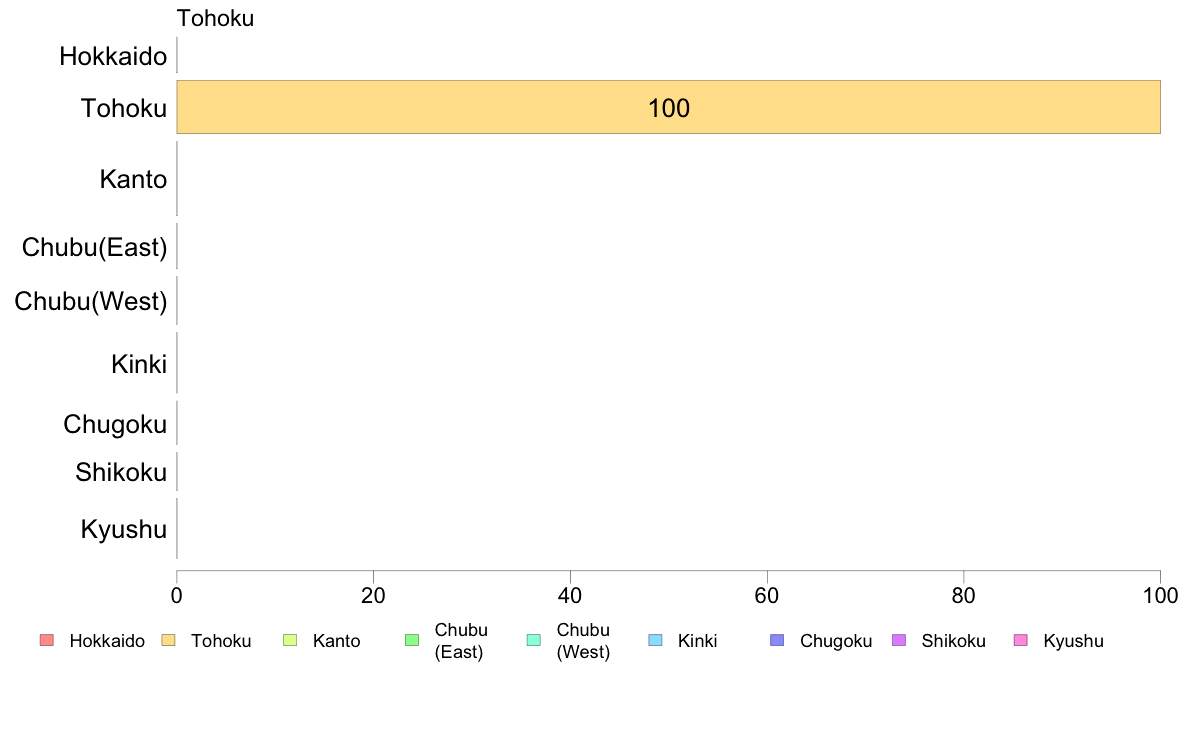The image size is (1188, 736).
Task: Click the Kanto y-axis label
Action: point(133,180)
